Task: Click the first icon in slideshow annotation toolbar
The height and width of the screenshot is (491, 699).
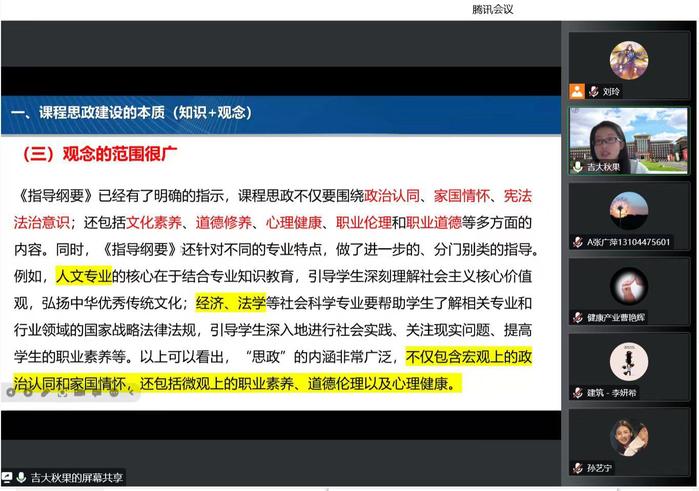Action: tap(10, 392)
